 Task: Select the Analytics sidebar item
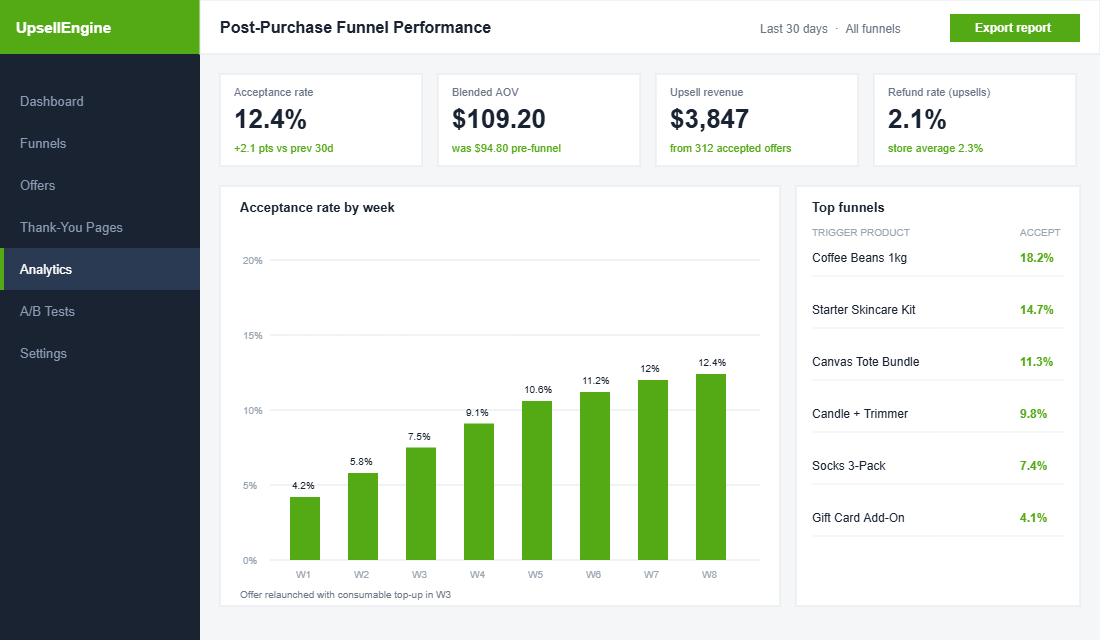100,269
